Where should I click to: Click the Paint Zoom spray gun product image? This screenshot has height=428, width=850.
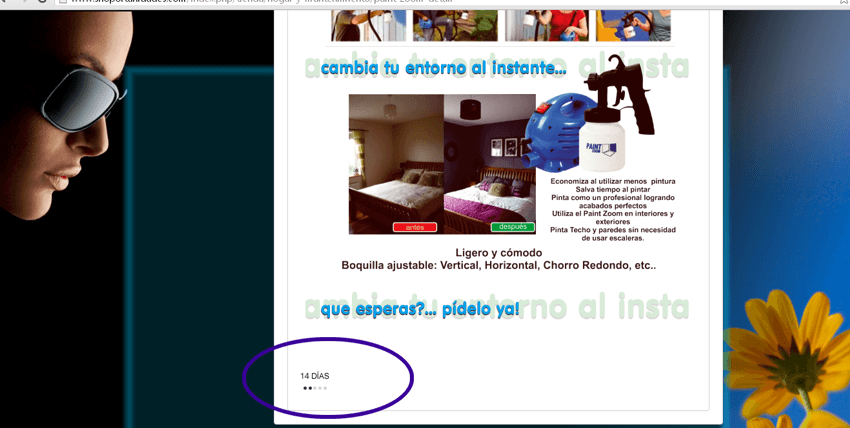coord(590,114)
